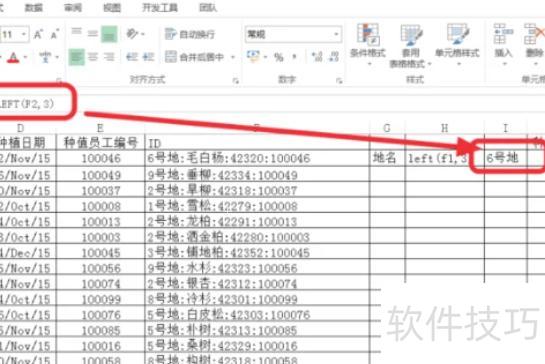Image resolution: width=545 pixels, height=364 pixels.
Task: Open the 合并后居中 dropdown arrow
Action: coord(233,57)
